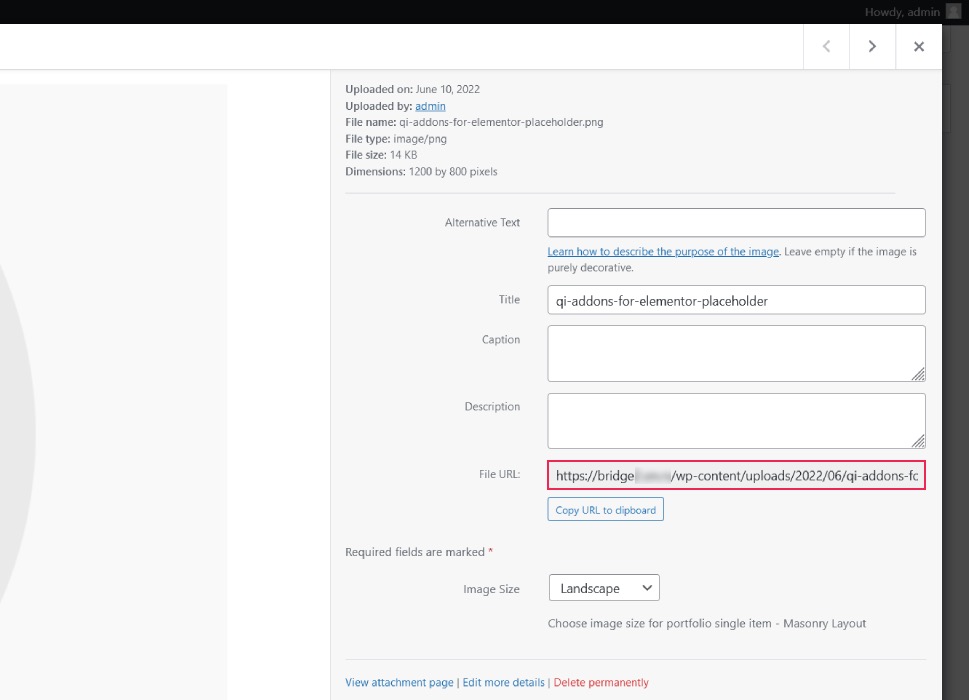Image resolution: width=969 pixels, height=700 pixels.
Task: Click the Masonry Layout help text
Action: click(x=707, y=623)
